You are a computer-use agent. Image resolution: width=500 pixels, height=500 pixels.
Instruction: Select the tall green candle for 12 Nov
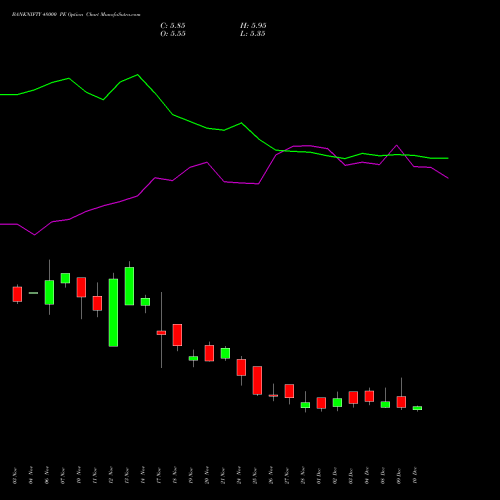(x=113, y=313)
